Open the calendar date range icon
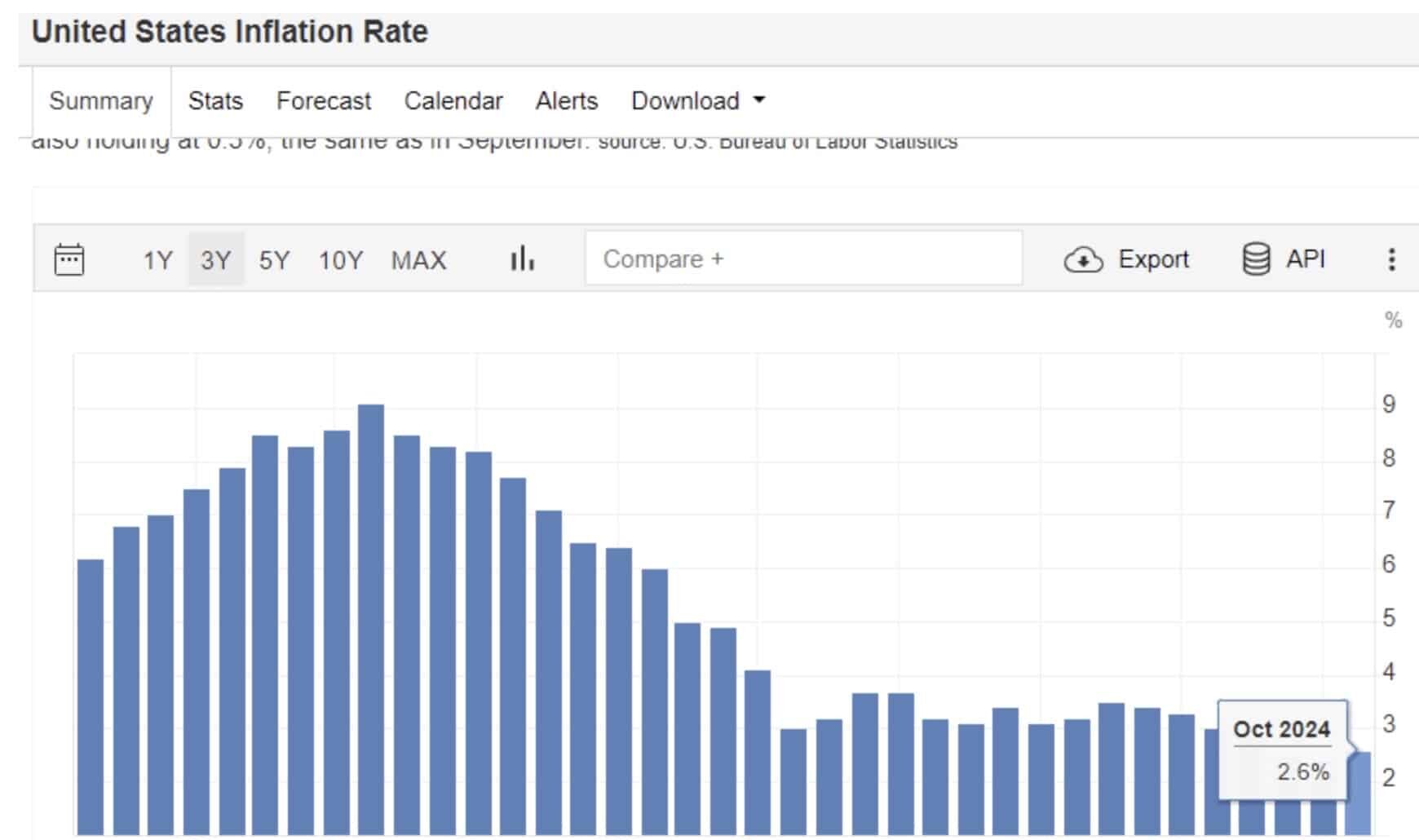Screen dimensions: 1419x840 coord(69,260)
